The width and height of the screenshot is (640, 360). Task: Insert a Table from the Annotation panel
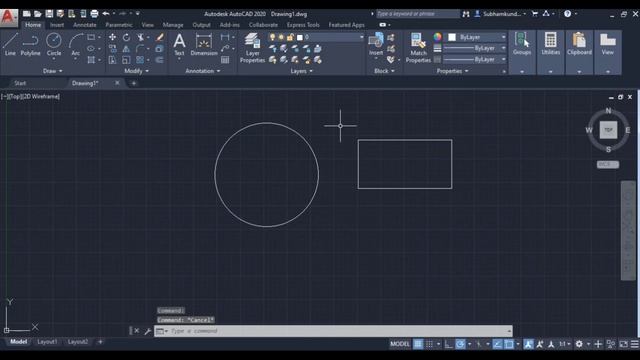tap(225, 60)
